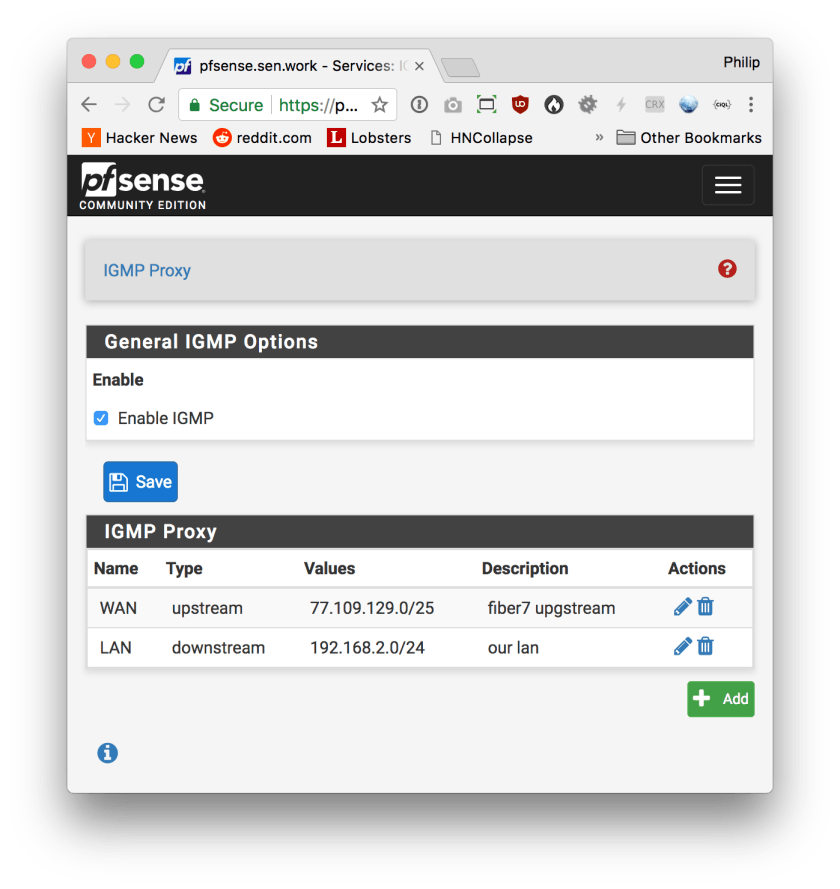Delete the LAN entry using the trash icon
The image size is (840, 889).
click(705, 647)
